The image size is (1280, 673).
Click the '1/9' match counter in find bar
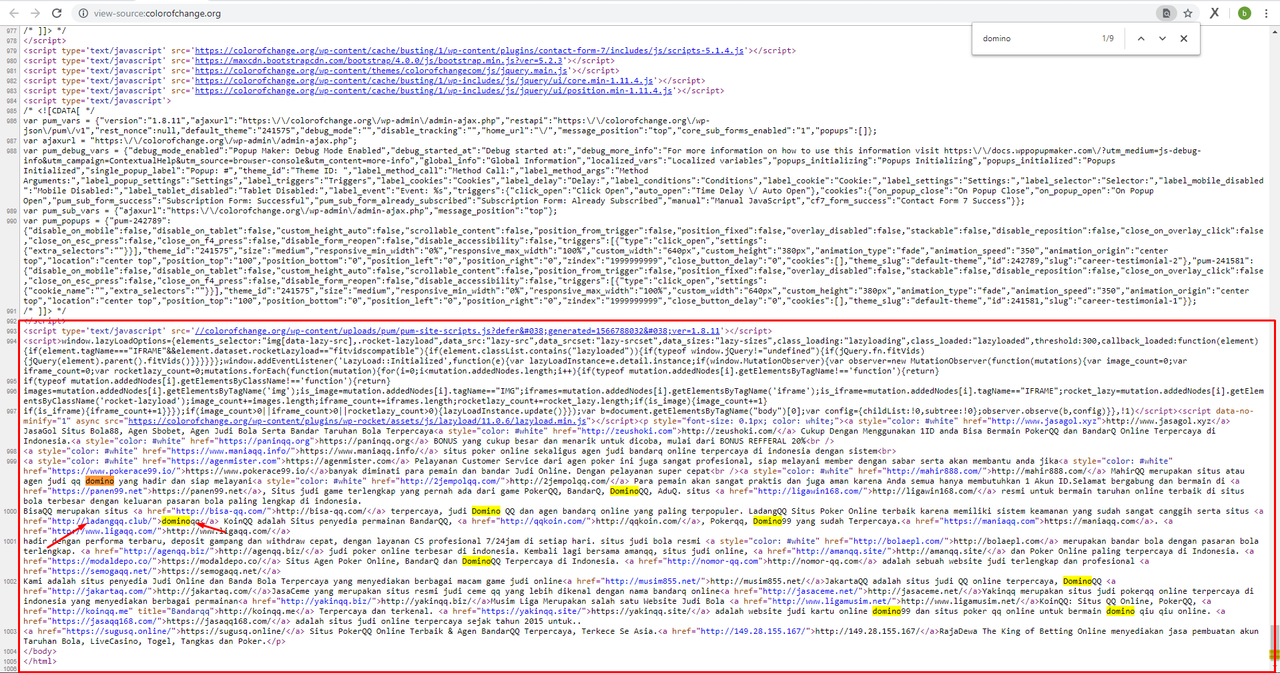(1108, 38)
